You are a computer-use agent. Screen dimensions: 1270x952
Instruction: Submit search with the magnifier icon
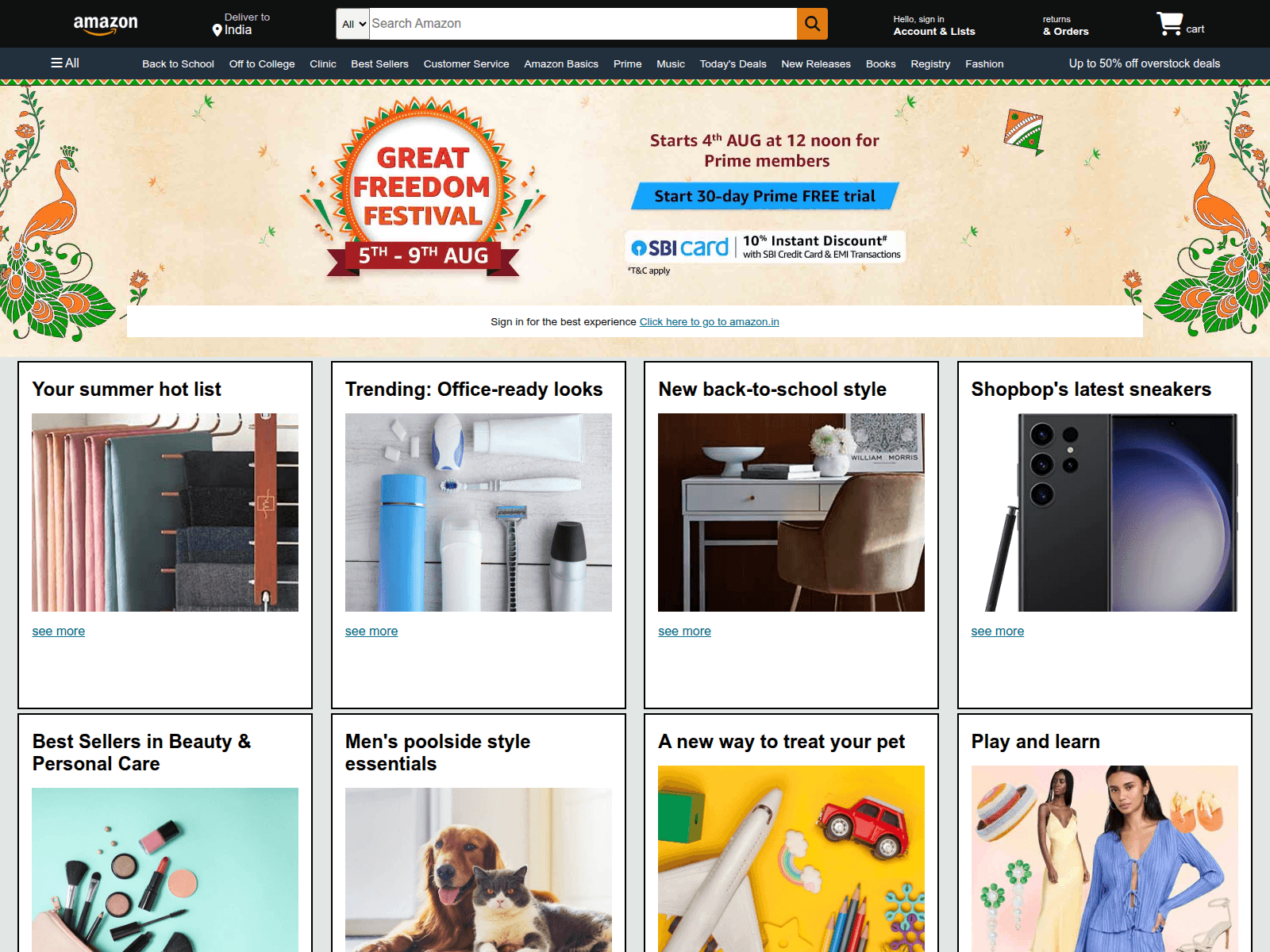point(812,24)
